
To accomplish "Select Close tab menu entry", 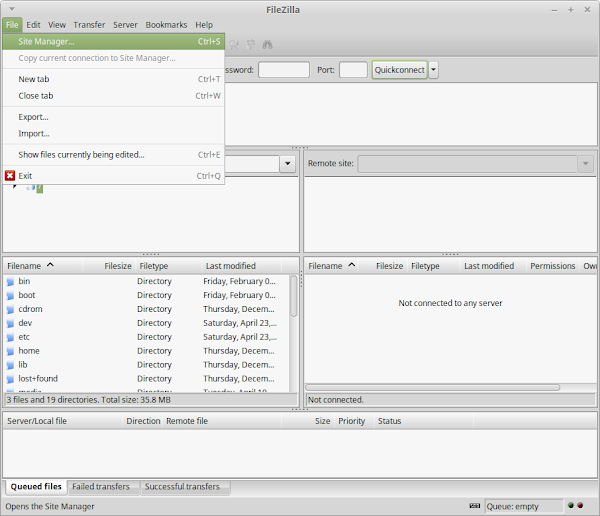I will pos(113,96).
